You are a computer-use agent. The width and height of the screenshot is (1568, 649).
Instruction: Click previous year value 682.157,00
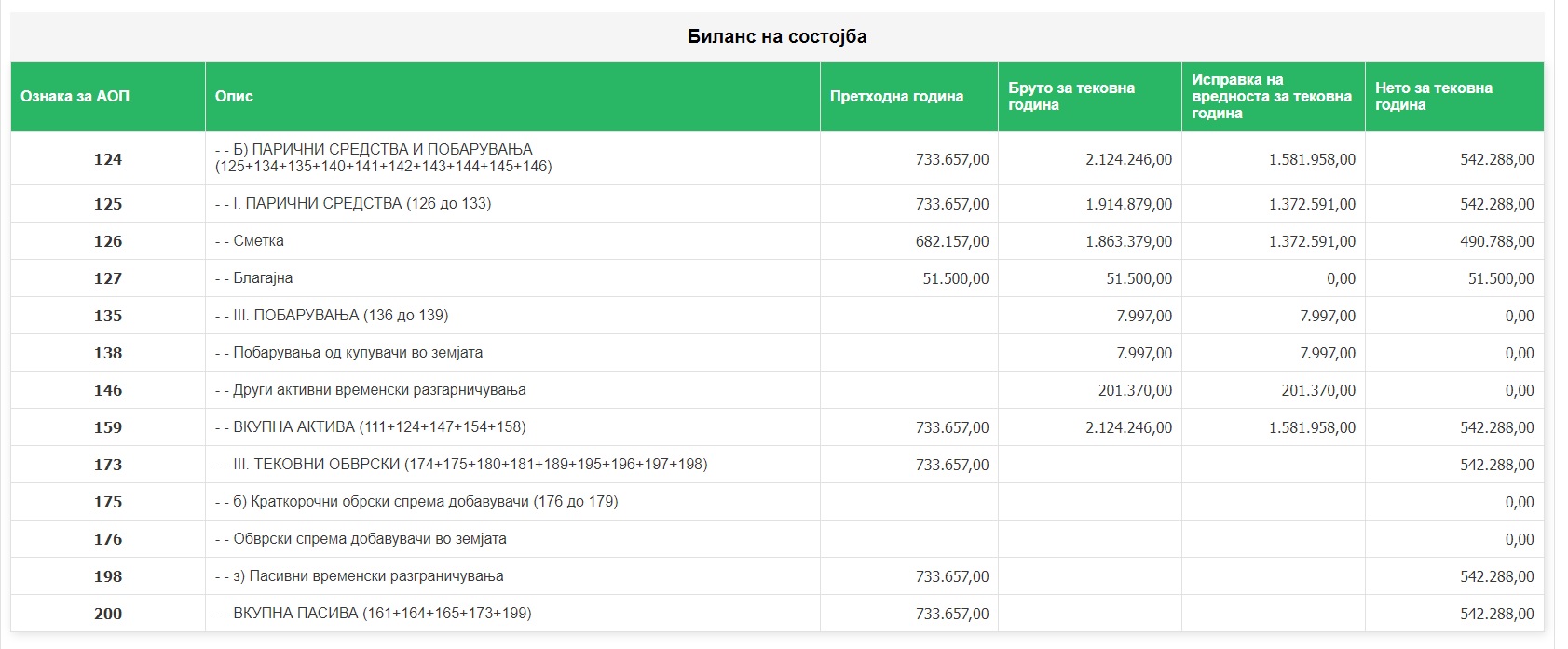952,241
